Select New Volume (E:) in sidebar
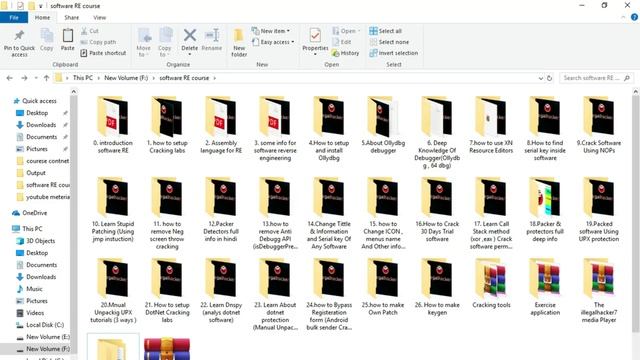The height and width of the screenshot is (360, 640). (x=47, y=337)
